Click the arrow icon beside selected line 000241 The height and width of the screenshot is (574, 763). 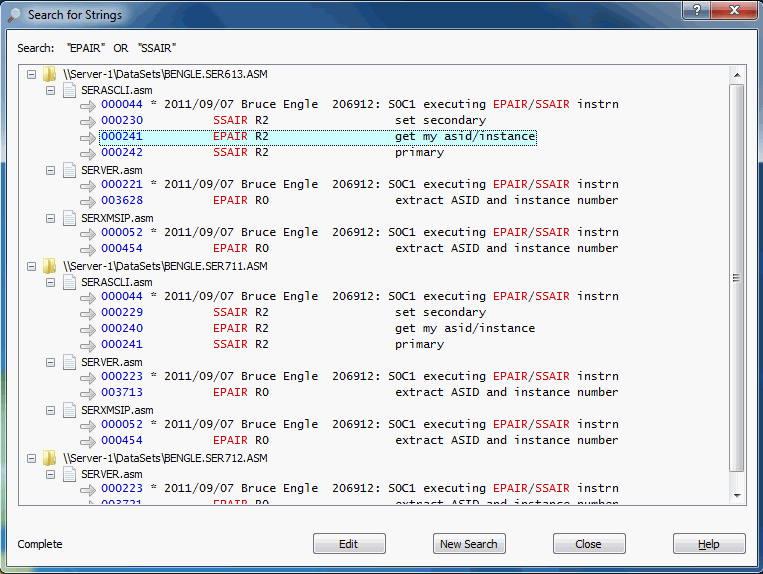point(88,138)
